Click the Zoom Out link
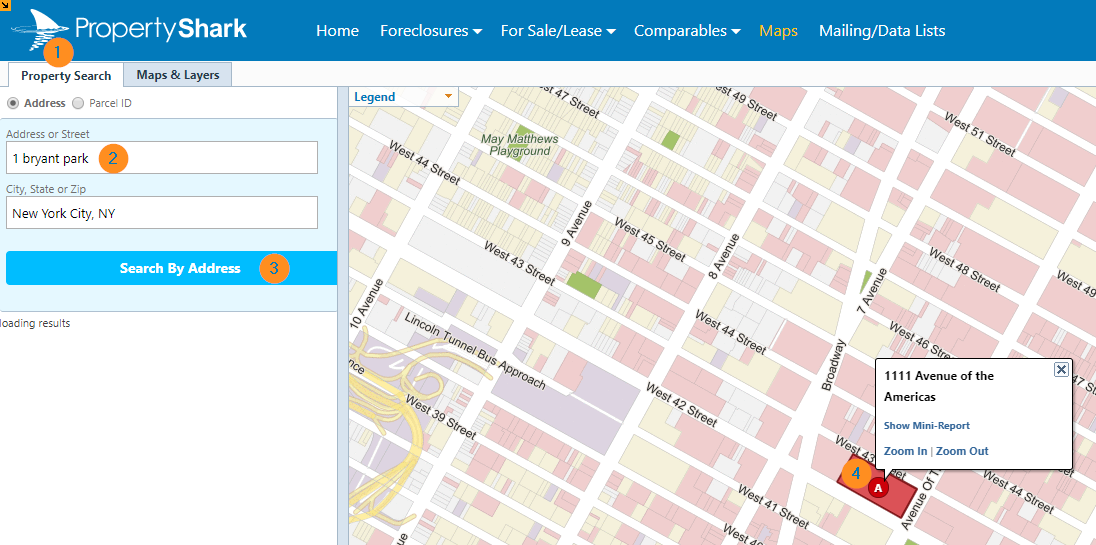Screen dimensions: 1096x545 [x=962, y=451]
